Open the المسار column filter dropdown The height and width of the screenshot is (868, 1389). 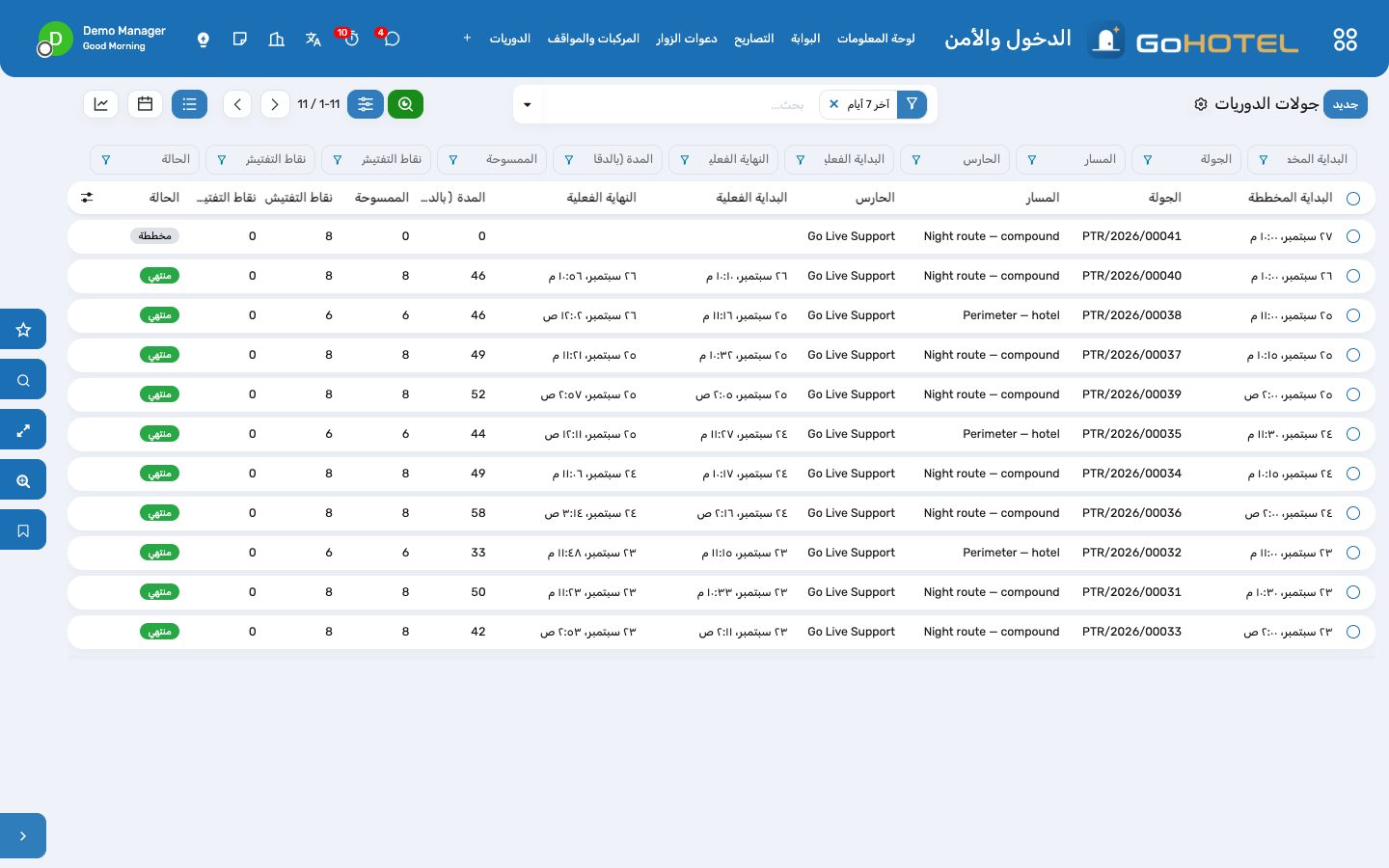pos(1032,160)
